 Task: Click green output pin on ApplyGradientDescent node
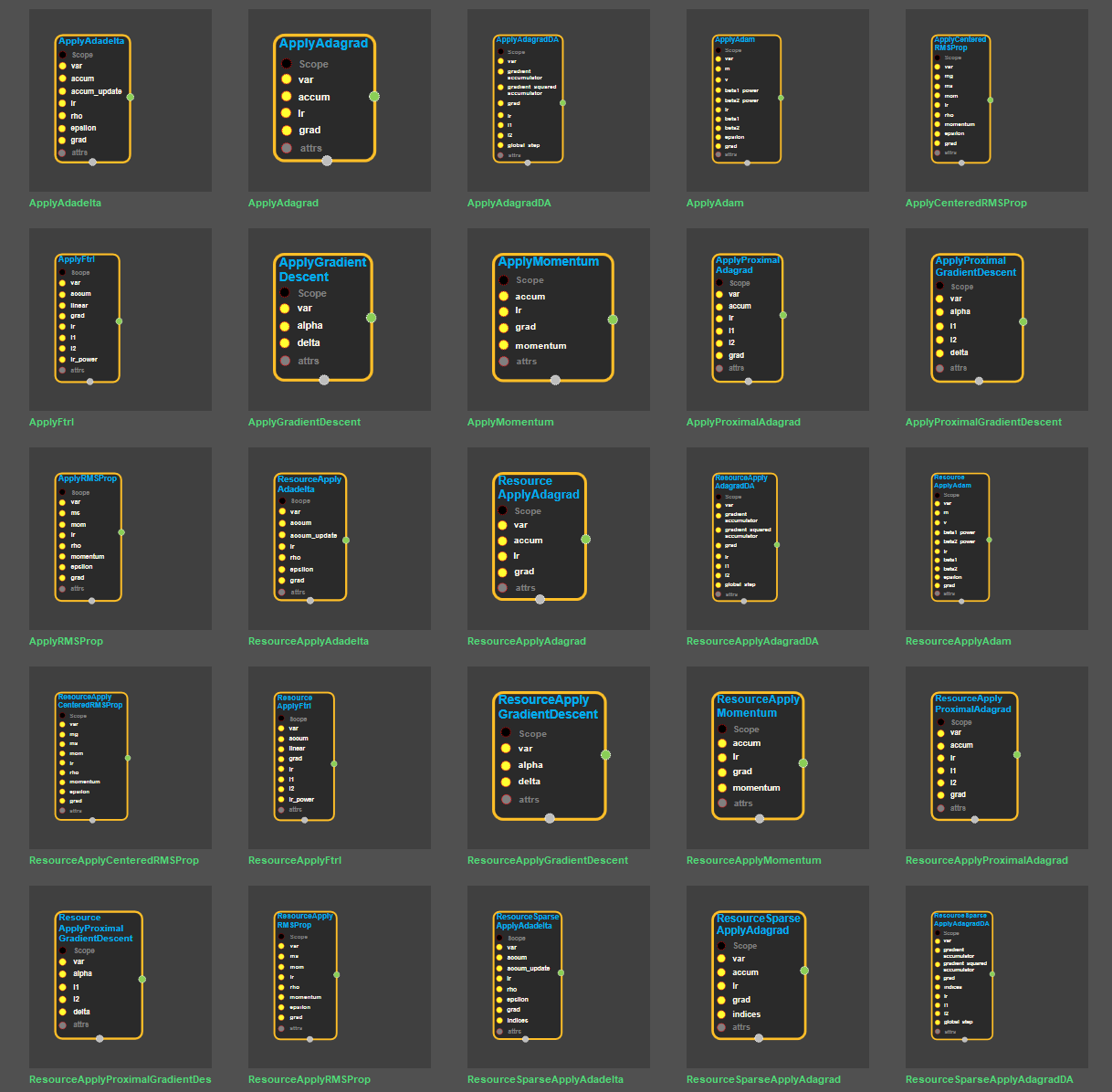[x=371, y=318]
